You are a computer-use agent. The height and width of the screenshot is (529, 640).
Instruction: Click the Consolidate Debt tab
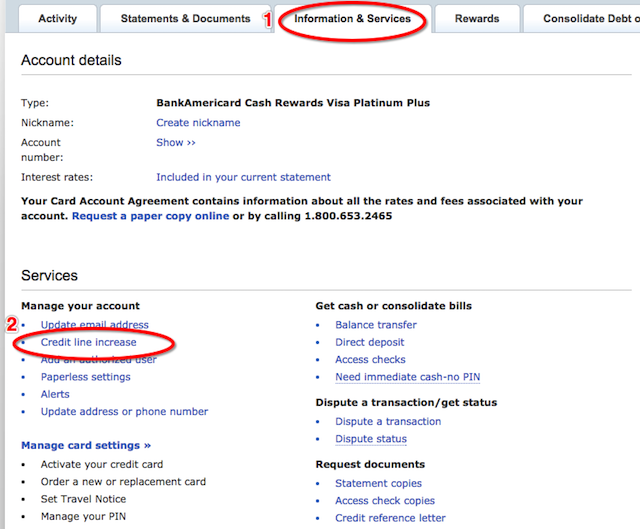point(590,18)
